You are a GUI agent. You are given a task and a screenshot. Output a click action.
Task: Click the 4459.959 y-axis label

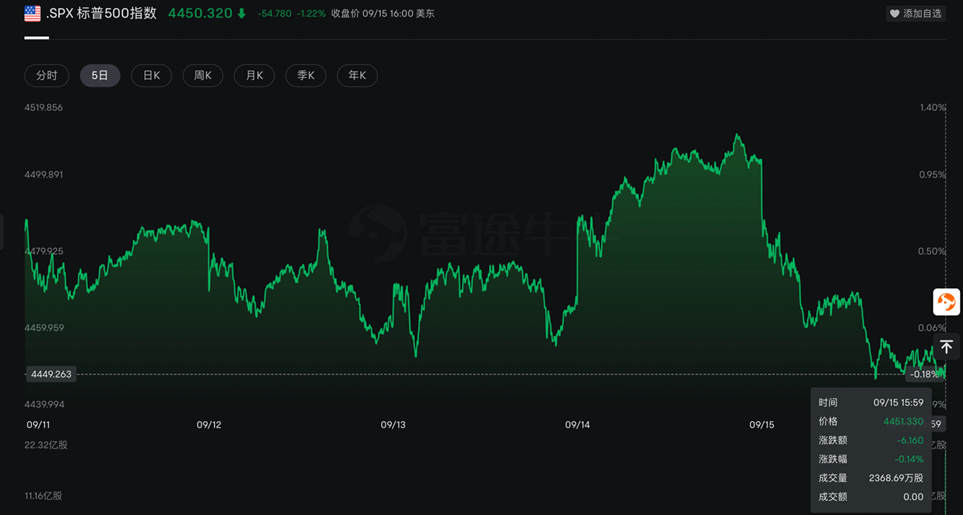click(44, 328)
